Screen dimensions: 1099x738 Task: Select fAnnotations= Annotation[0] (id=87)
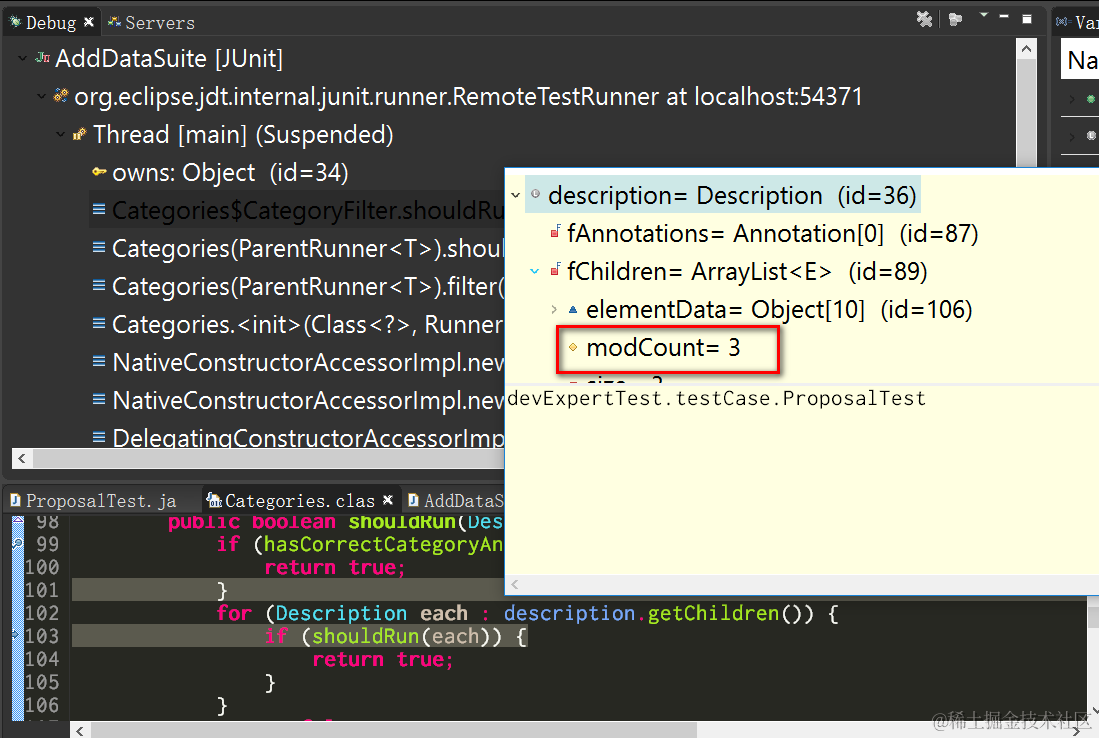772,233
